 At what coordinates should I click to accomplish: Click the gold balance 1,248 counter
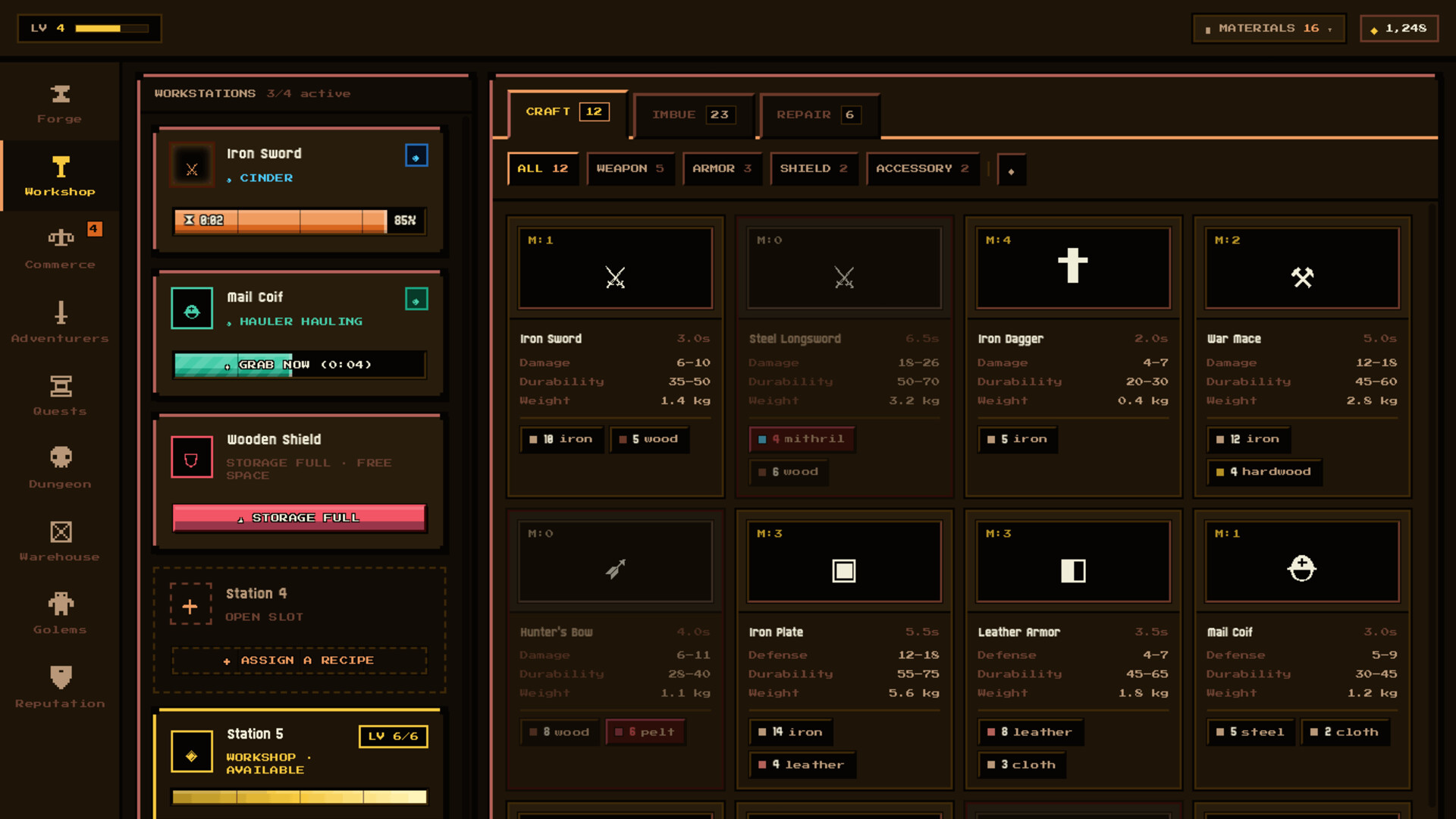click(1399, 29)
